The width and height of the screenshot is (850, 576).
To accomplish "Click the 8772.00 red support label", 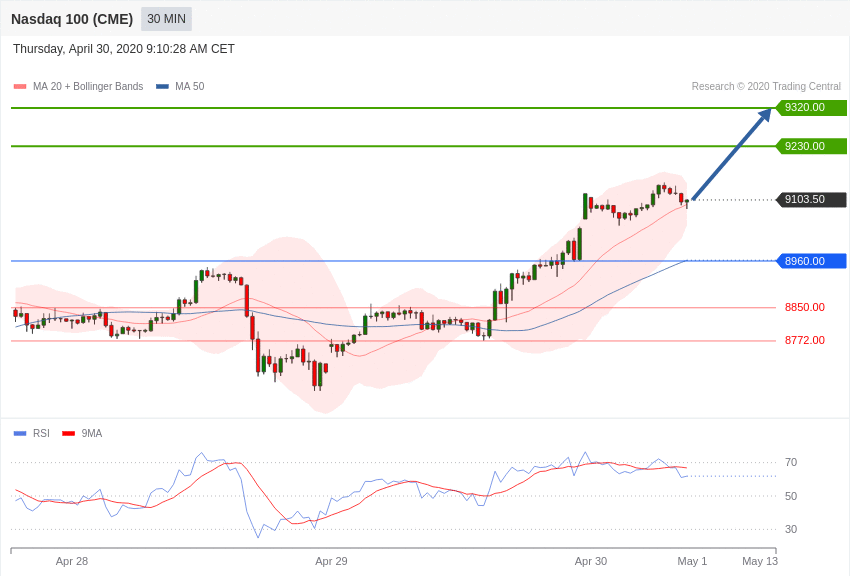I will [x=804, y=340].
